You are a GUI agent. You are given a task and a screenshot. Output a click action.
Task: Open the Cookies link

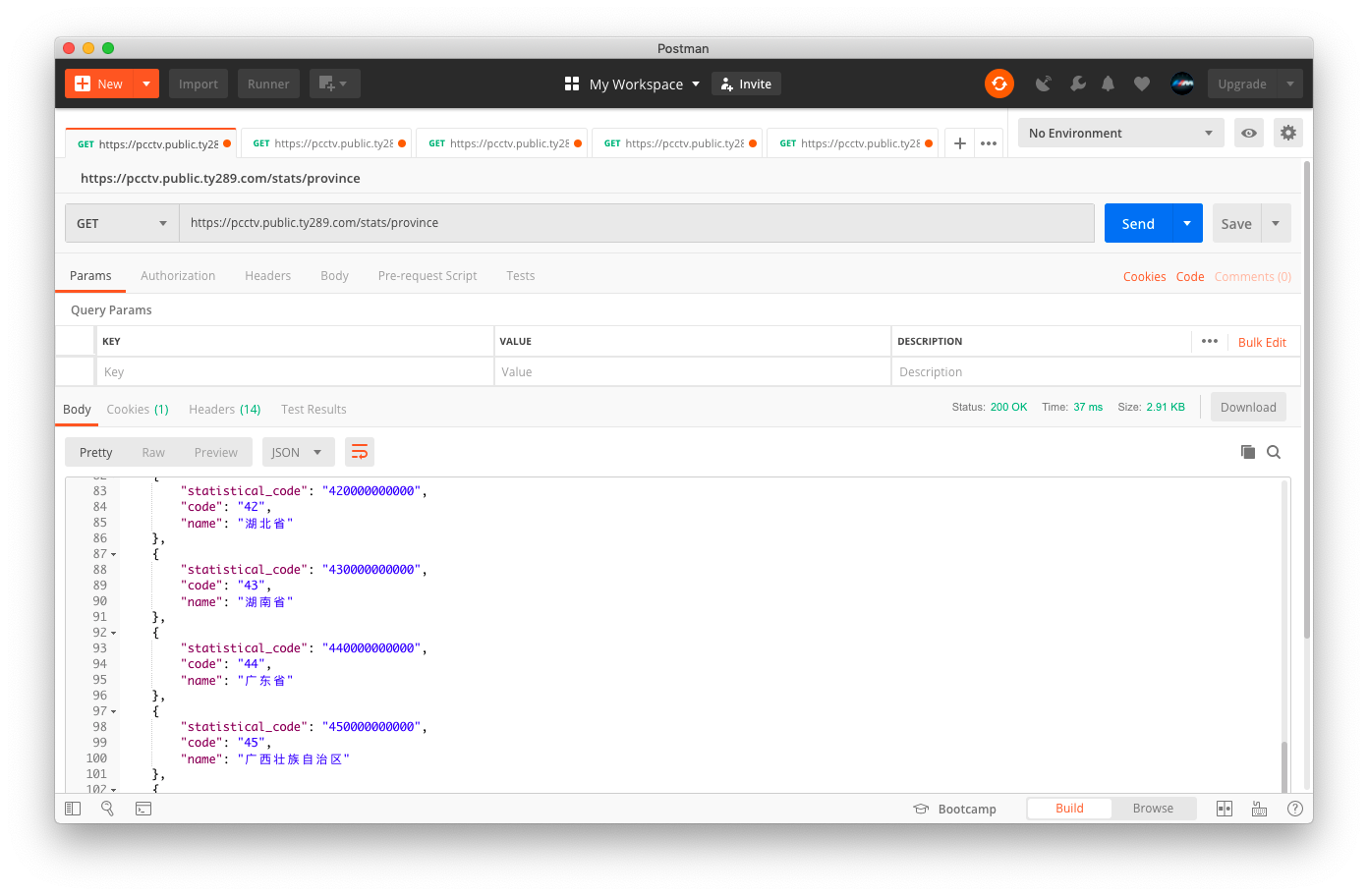1145,277
